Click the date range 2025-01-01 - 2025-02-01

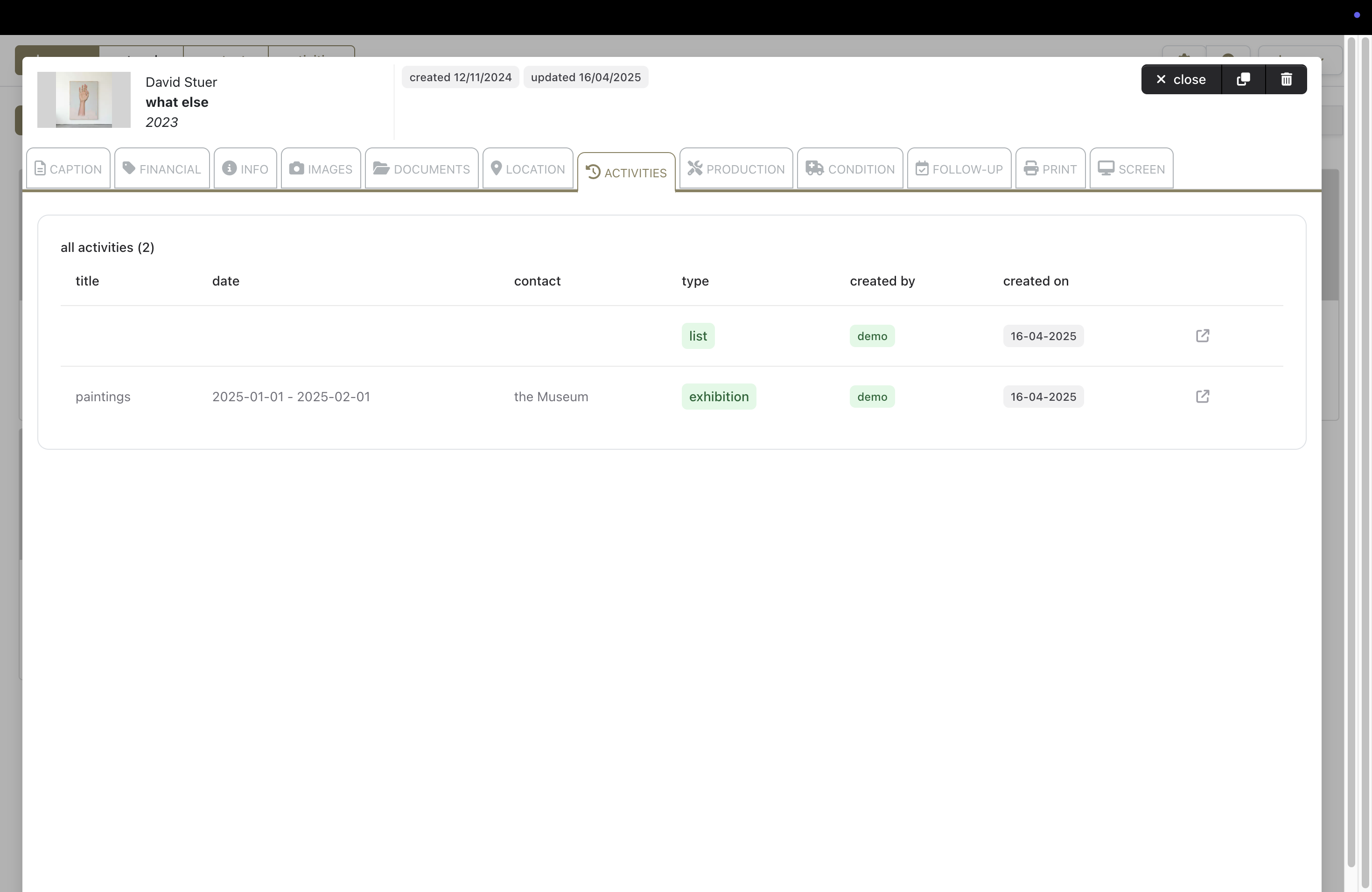(x=291, y=397)
